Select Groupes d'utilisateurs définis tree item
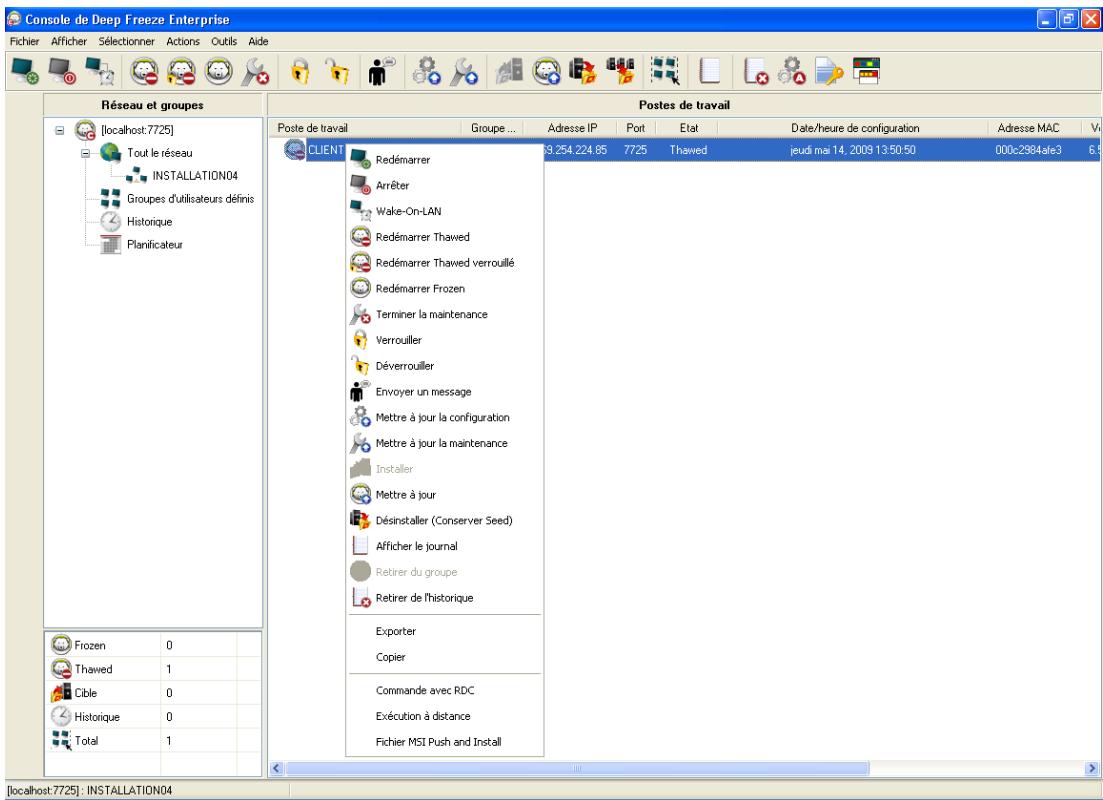The image size is (1103, 800). (190, 199)
